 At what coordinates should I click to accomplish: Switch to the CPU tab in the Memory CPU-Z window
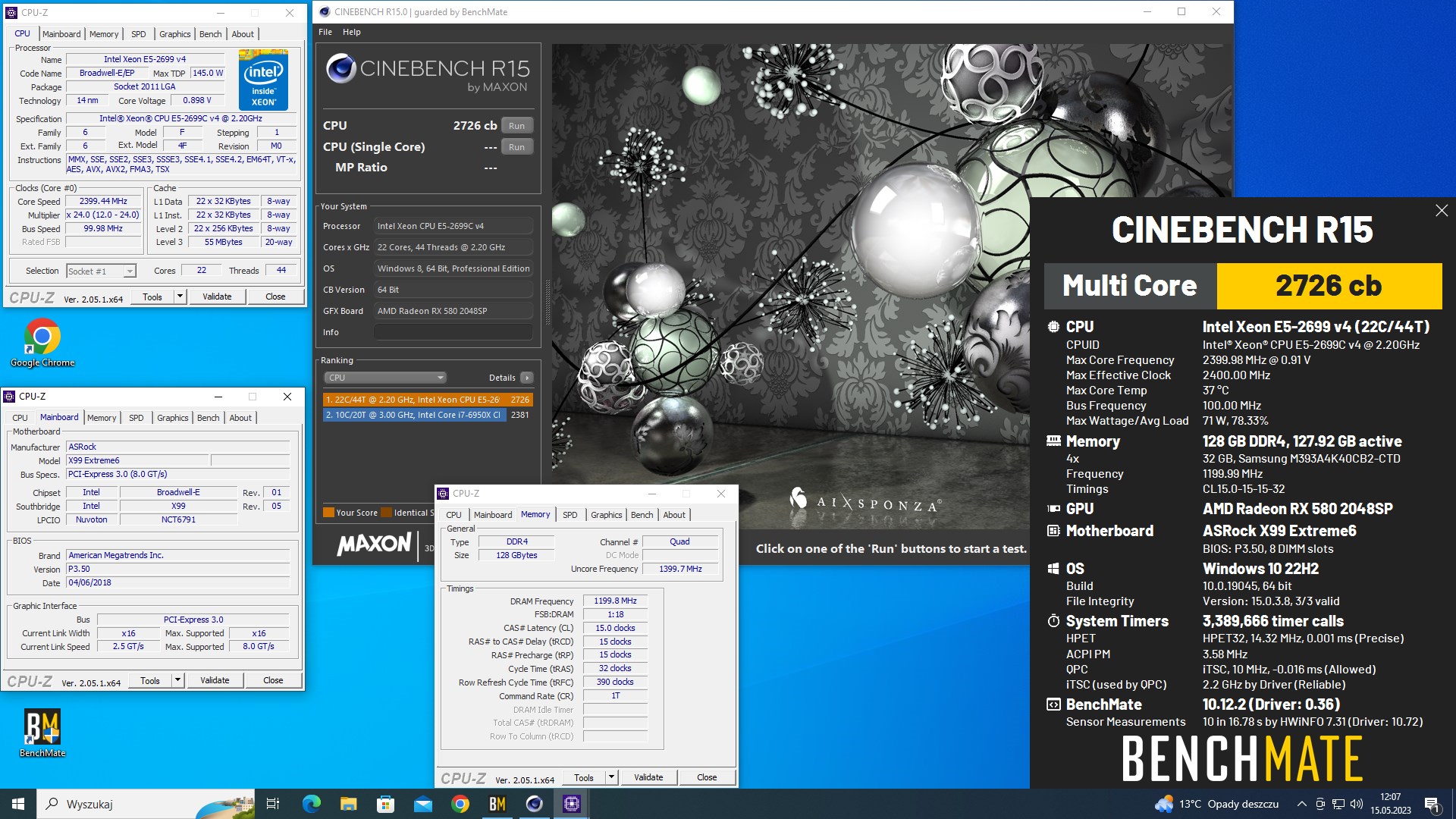click(x=453, y=515)
